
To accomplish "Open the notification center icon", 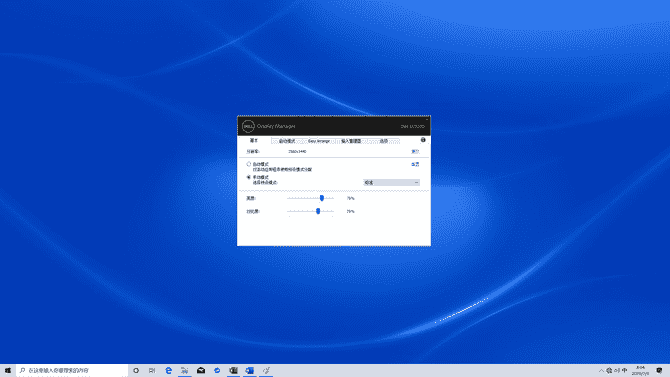I will point(659,371).
